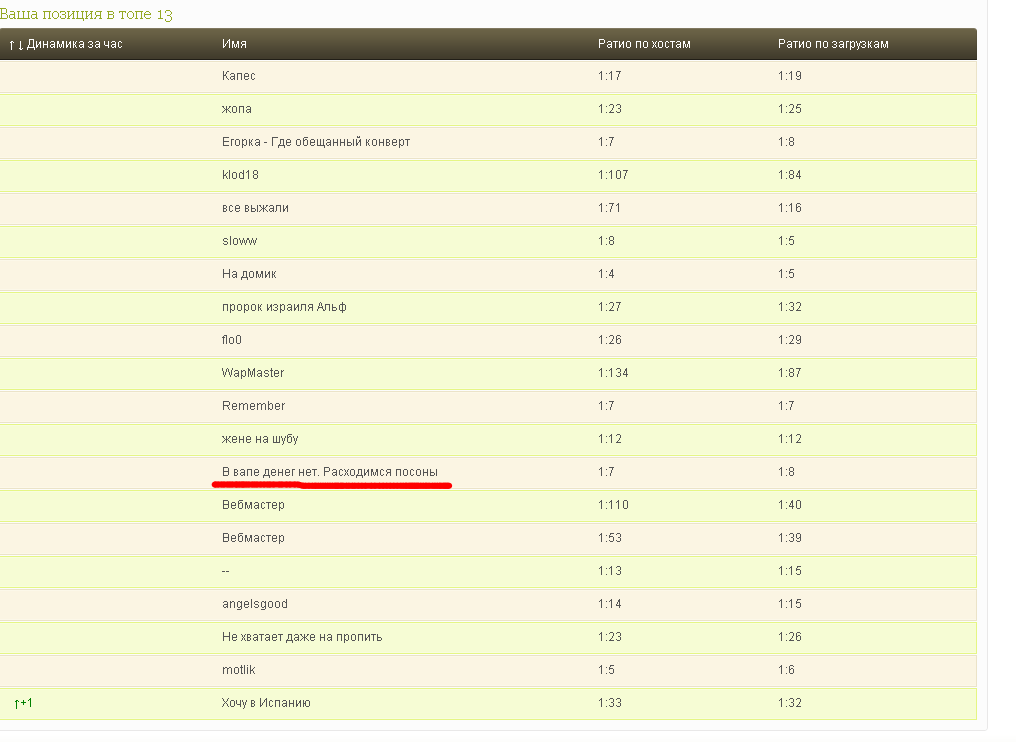Click download ratio 1:8 in Егорка row
The height and width of the screenshot is (742, 1016).
tap(786, 142)
